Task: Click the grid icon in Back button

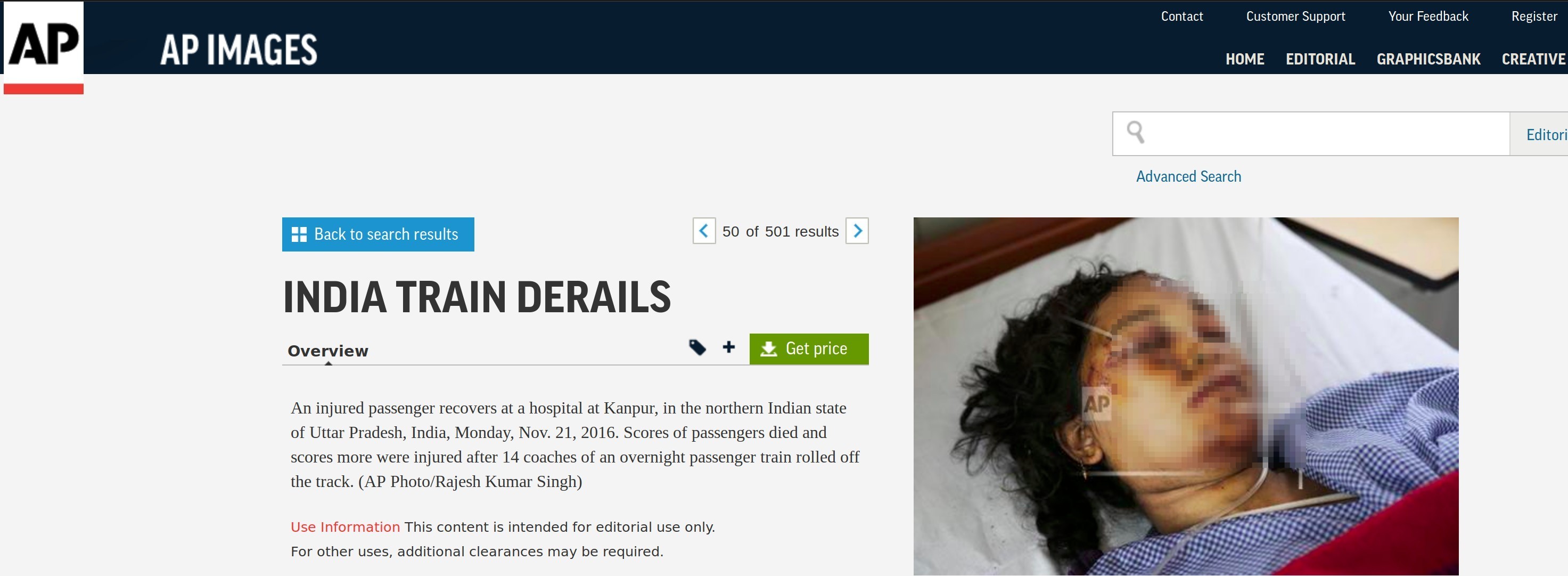Action: point(299,234)
